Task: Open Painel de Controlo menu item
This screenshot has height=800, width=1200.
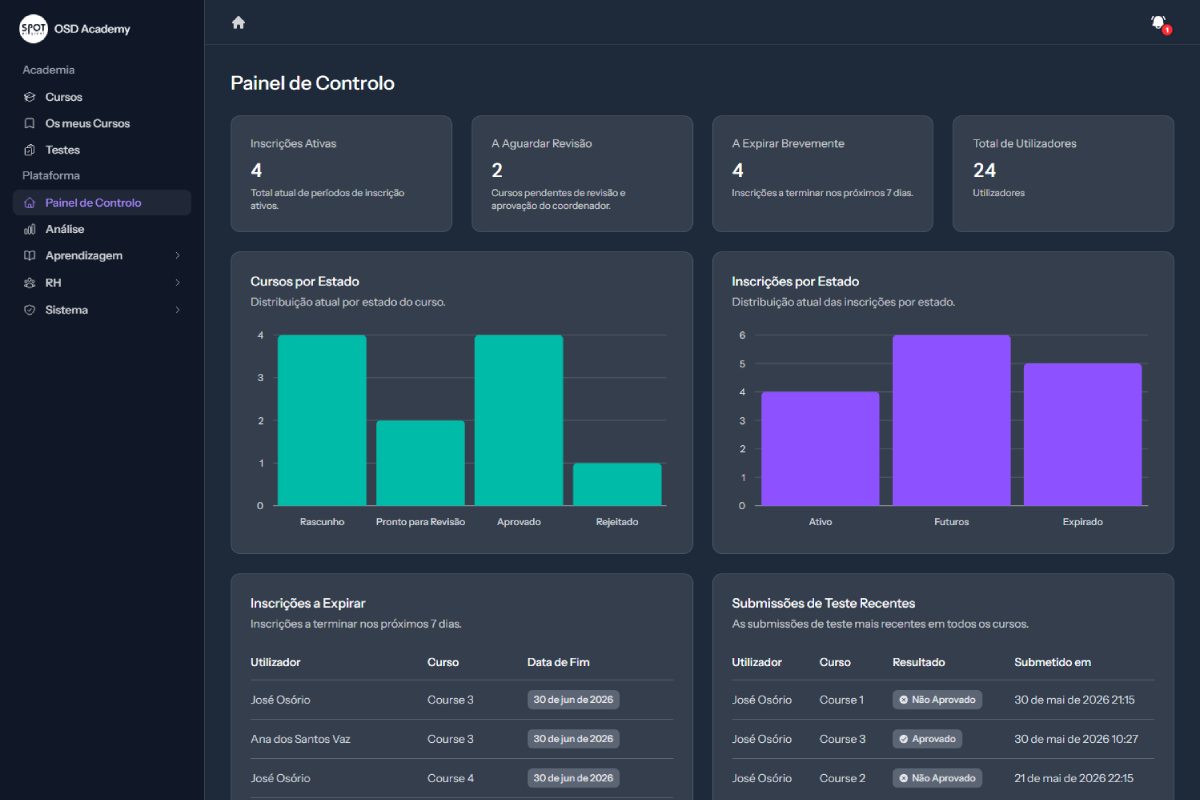Action: 102,203
